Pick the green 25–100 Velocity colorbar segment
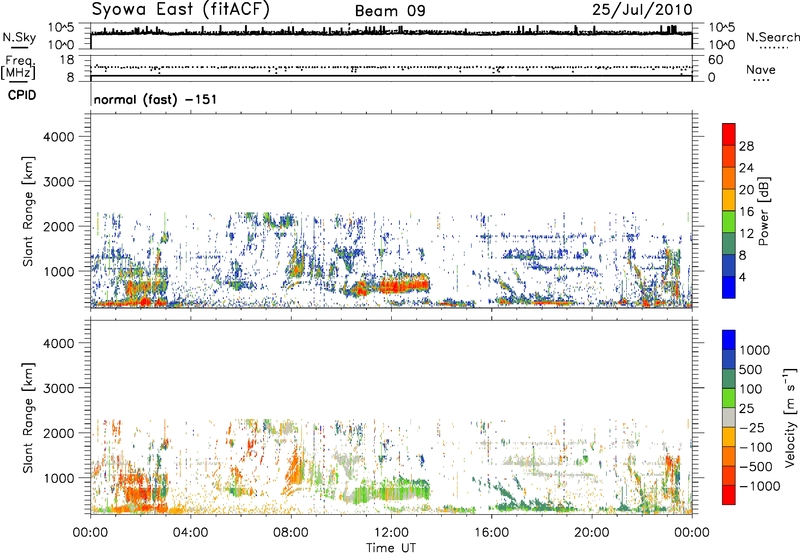Viewport: 800px width, 554px height. tap(729, 398)
